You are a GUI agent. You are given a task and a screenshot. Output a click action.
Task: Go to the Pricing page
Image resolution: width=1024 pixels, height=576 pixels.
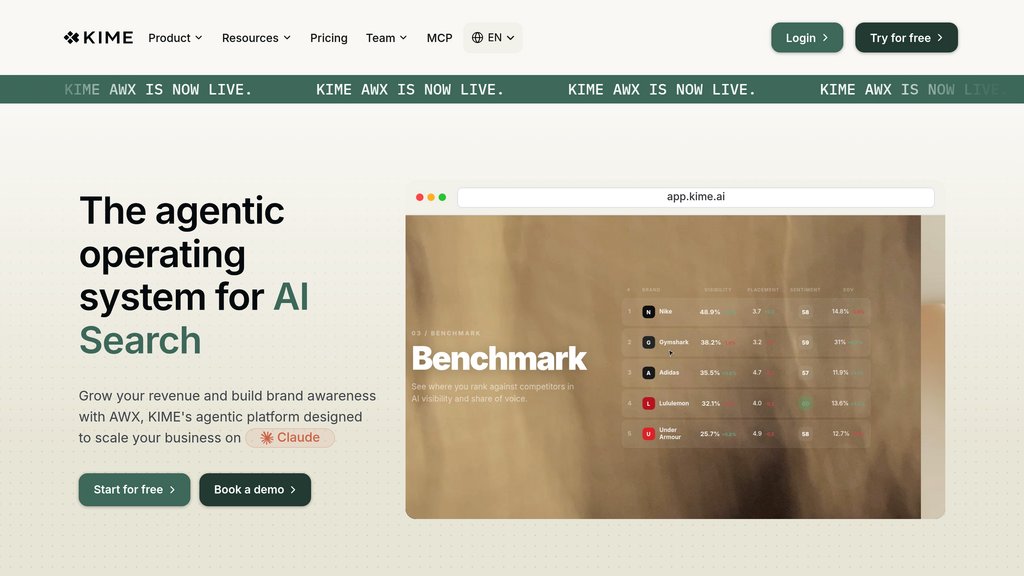[328, 38]
